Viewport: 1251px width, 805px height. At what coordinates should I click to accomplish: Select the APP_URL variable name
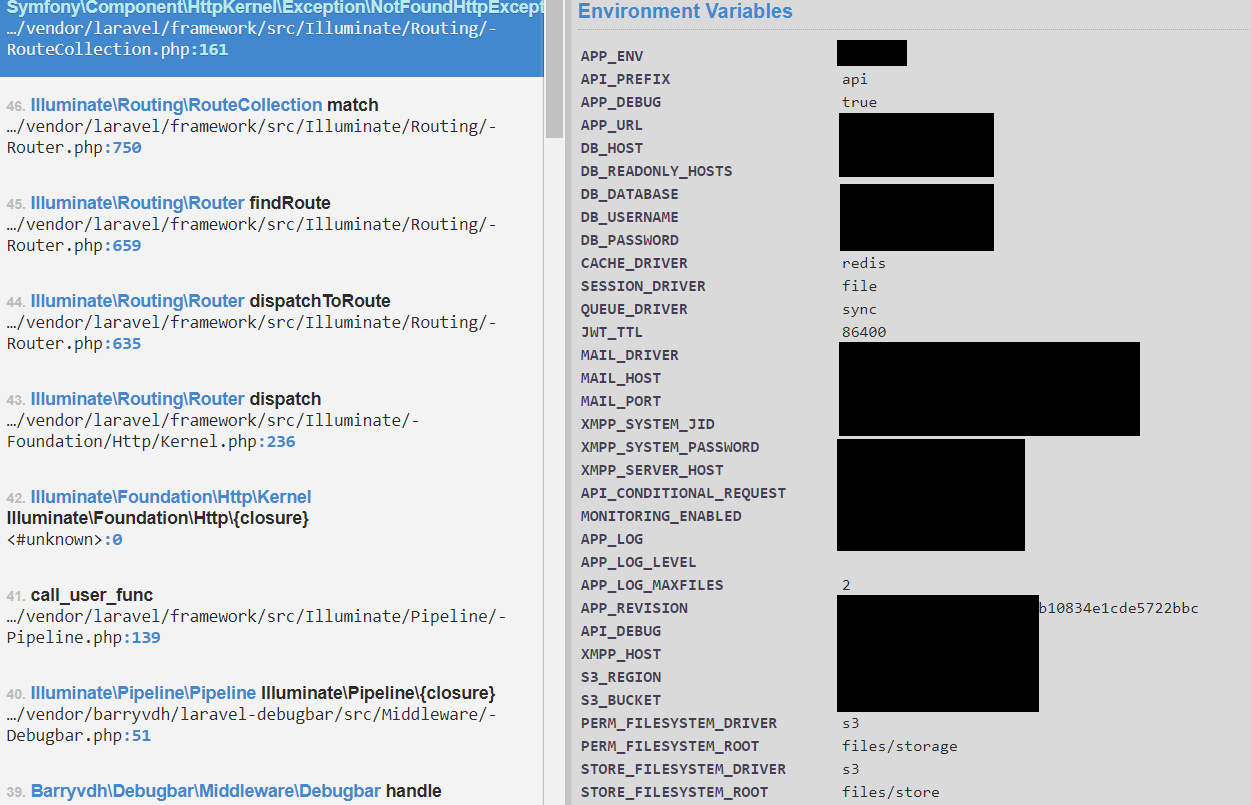(x=612, y=125)
